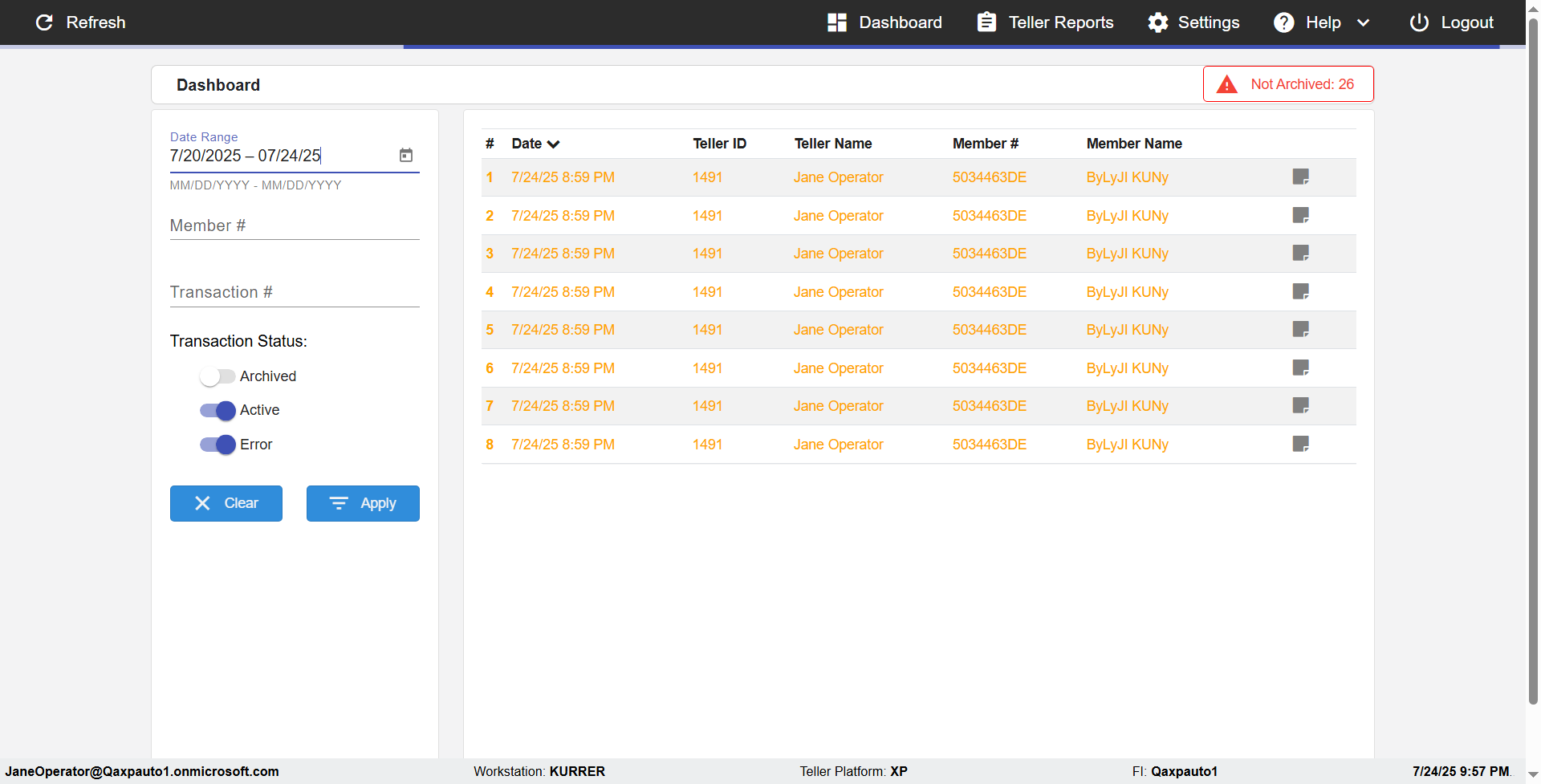Turn off the Error status toggle

coord(217,445)
